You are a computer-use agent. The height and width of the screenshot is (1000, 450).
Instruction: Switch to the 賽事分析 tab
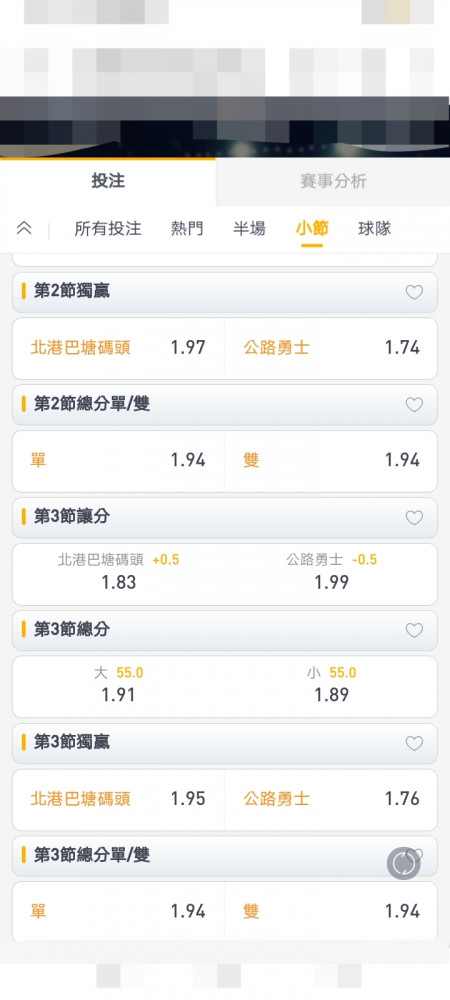[333, 181]
